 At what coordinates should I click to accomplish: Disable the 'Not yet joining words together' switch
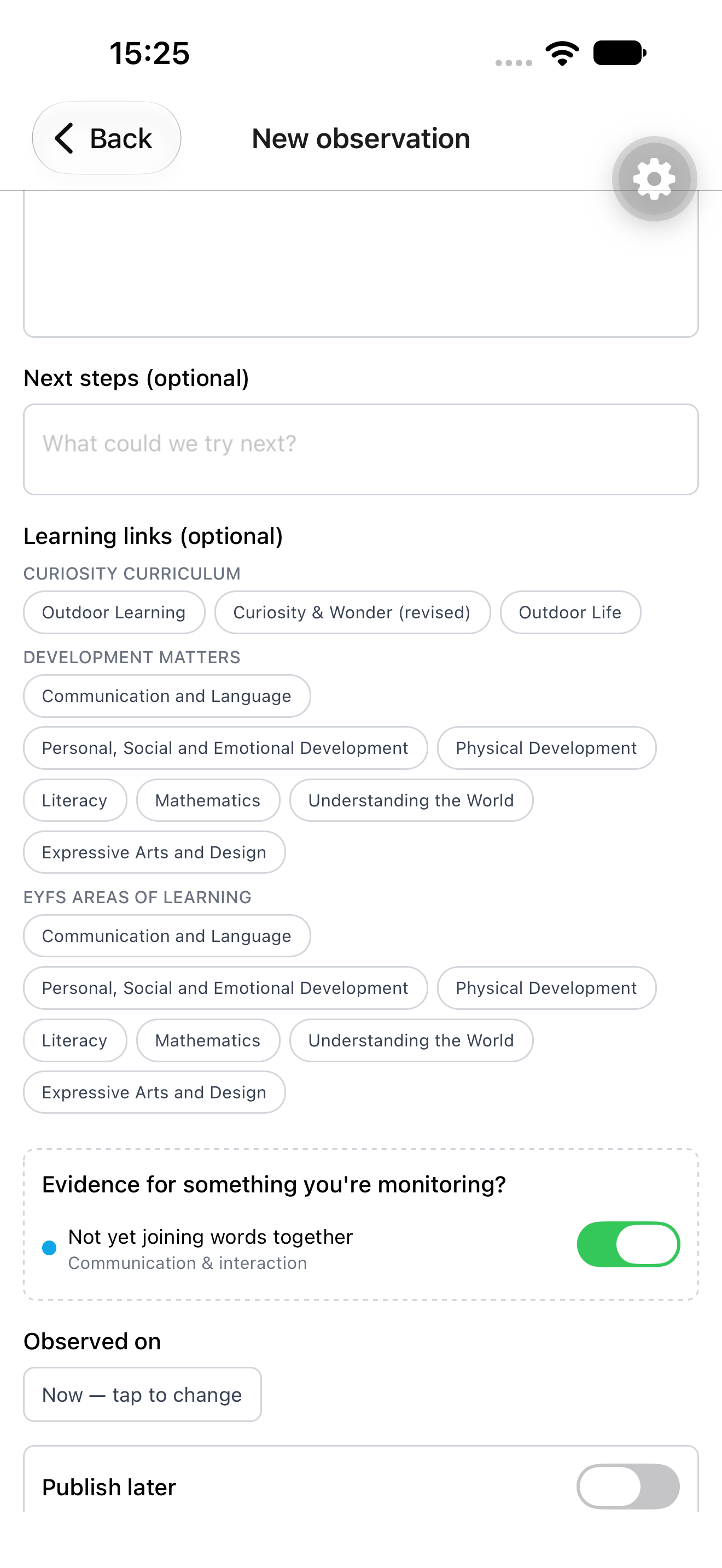click(x=628, y=1244)
